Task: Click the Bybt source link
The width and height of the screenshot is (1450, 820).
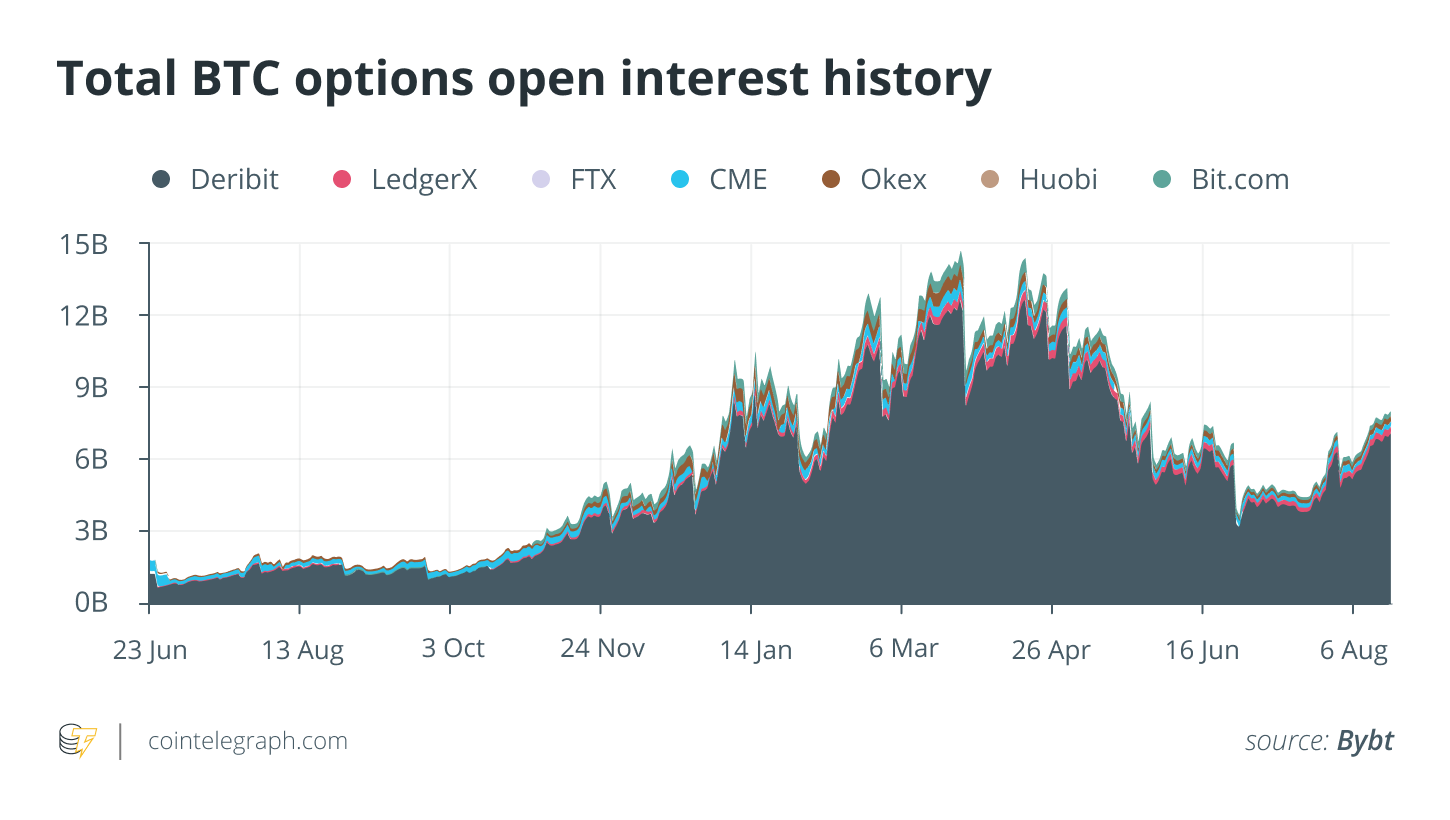Action: point(1365,741)
